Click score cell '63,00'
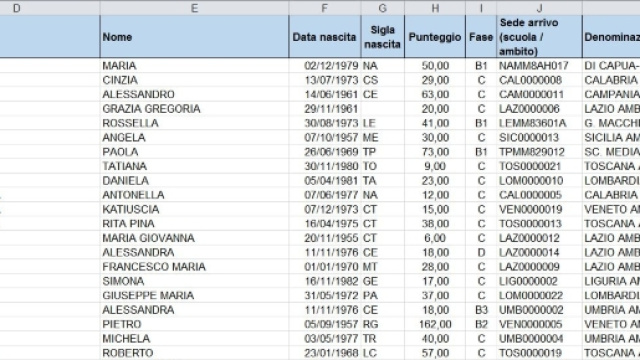This screenshot has height=360, width=640. tap(435, 94)
